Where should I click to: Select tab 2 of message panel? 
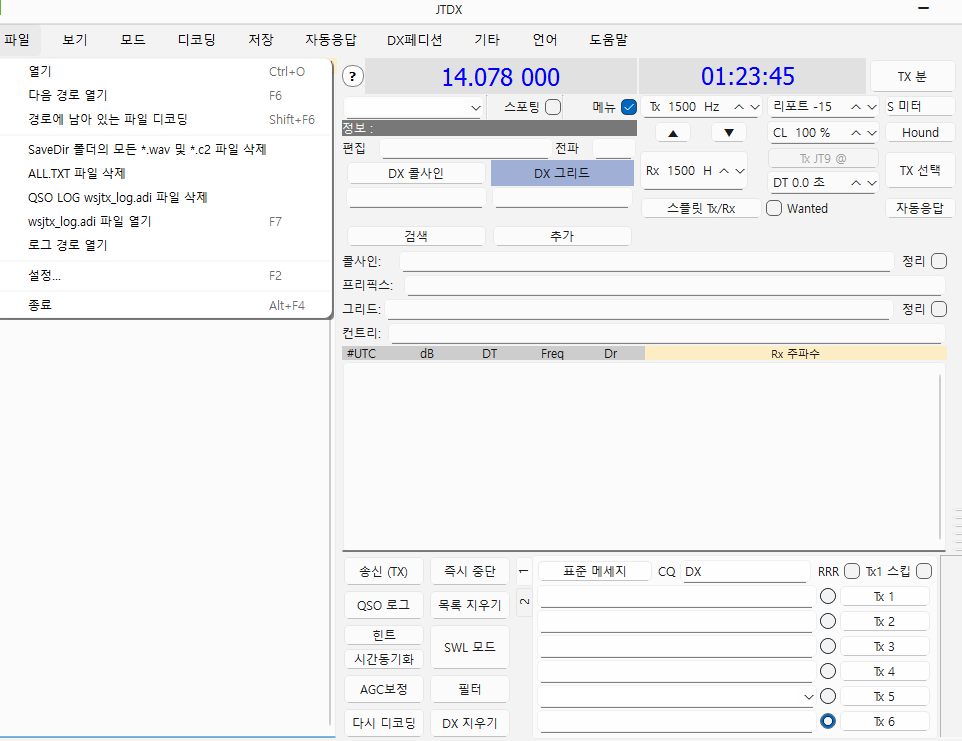click(524, 602)
